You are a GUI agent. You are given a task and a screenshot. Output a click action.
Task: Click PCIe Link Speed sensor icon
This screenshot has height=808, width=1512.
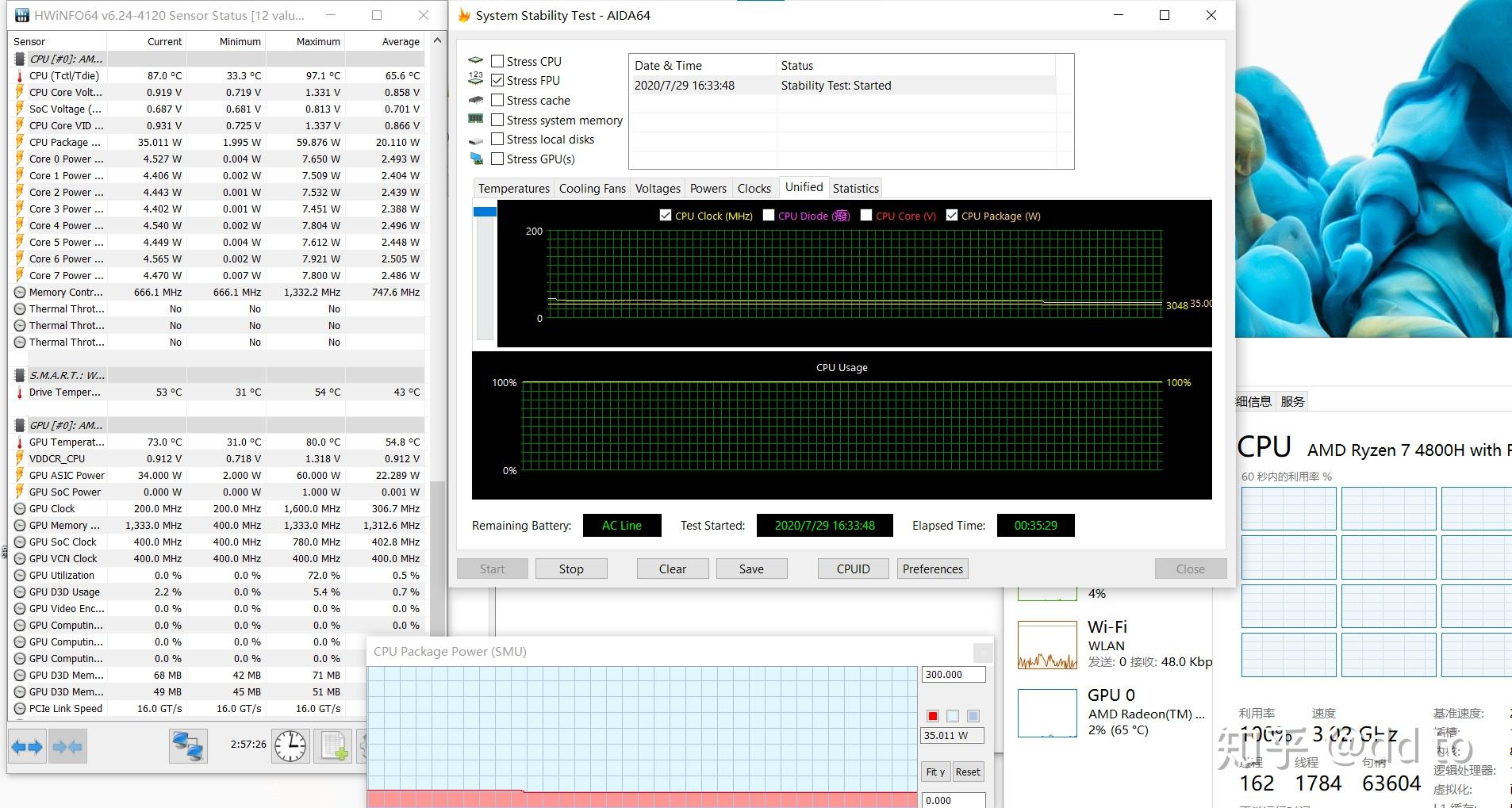[x=20, y=708]
